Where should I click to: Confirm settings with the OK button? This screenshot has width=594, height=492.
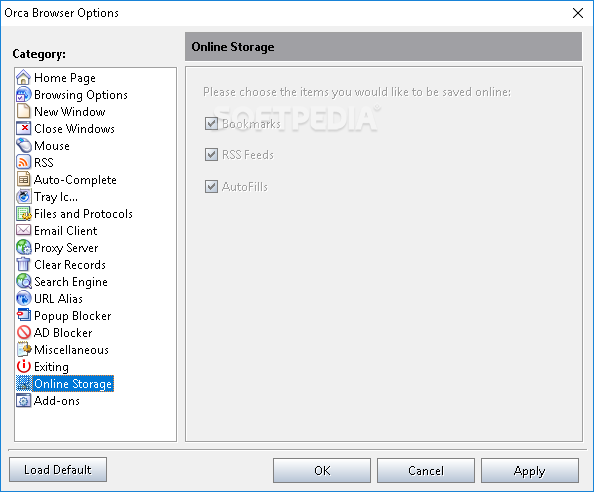tap(322, 470)
